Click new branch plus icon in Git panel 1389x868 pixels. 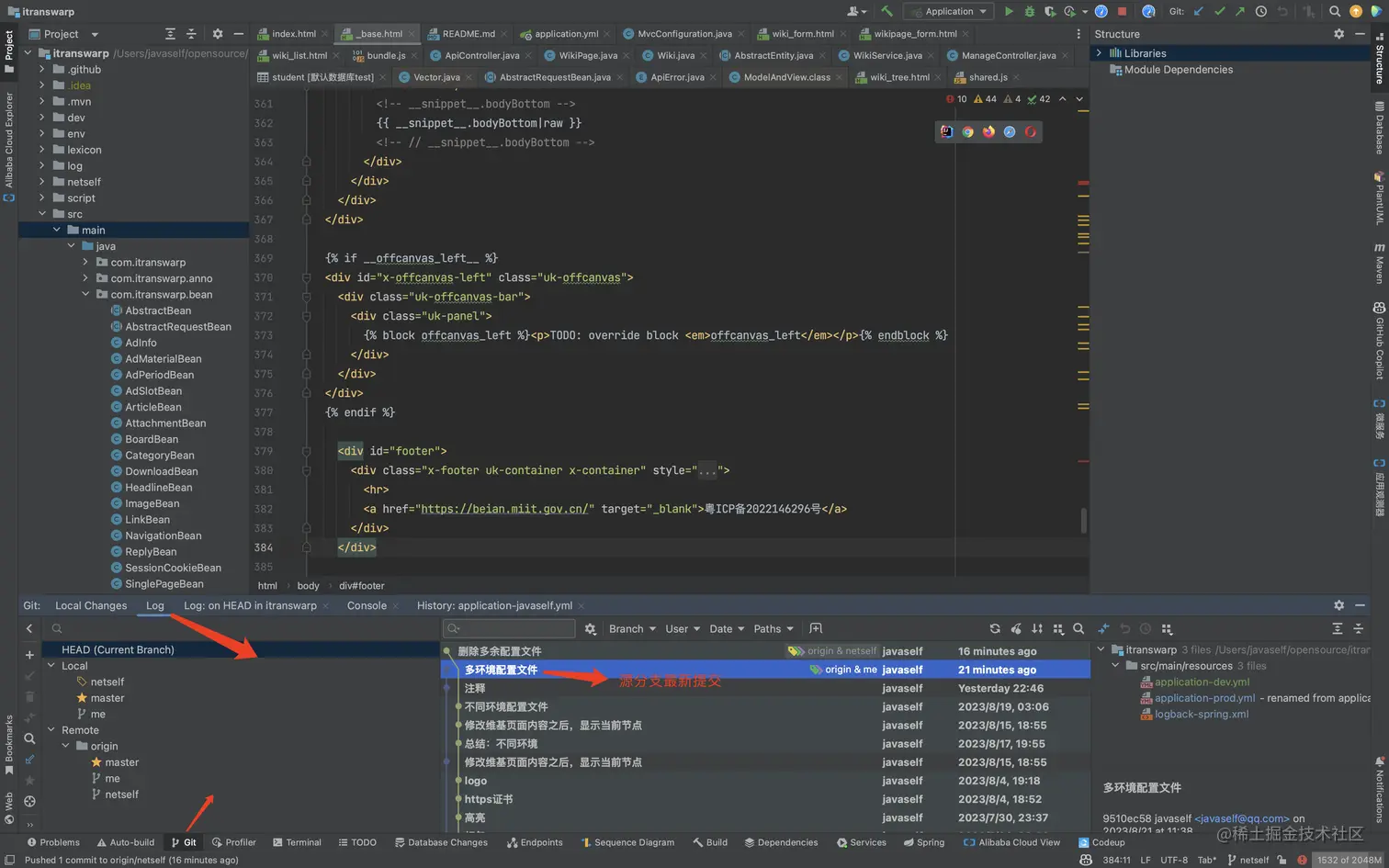(29, 655)
